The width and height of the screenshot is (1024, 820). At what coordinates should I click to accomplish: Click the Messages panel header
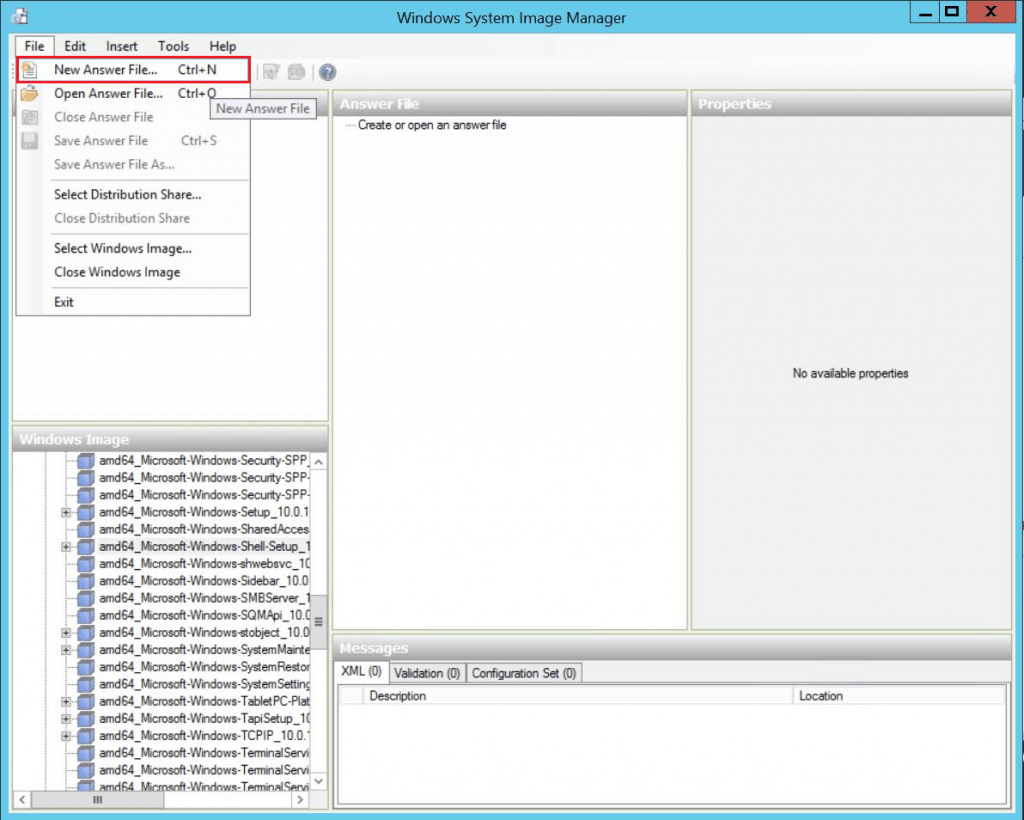(x=671, y=648)
